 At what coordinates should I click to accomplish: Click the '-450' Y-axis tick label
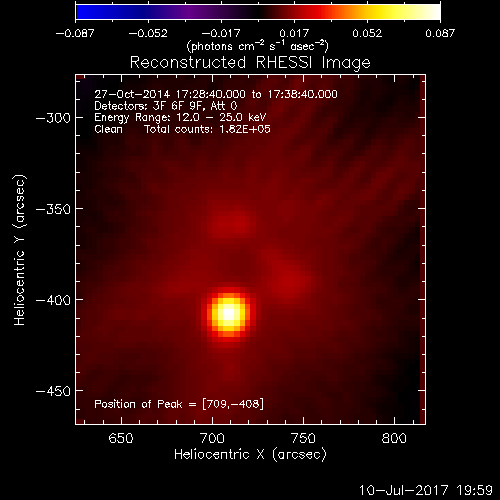point(53,391)
